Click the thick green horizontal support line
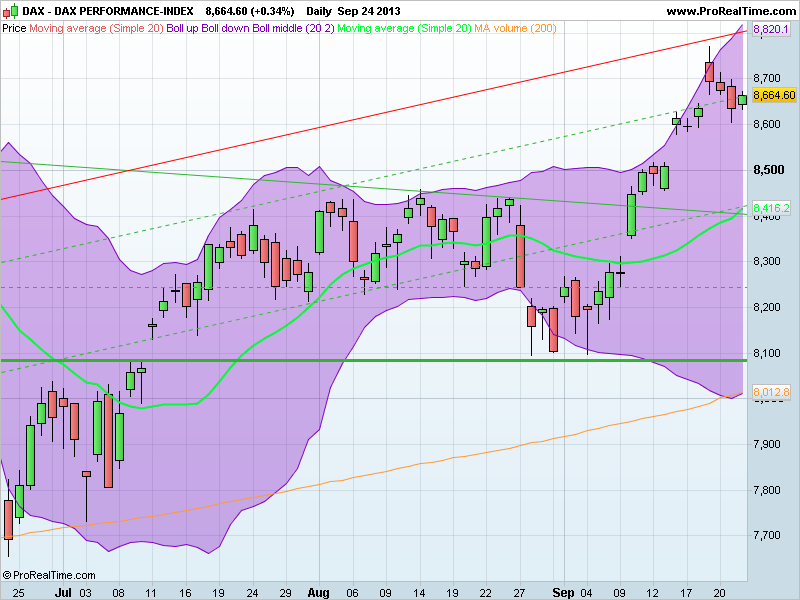Screen dimensions: 800x600 [x=373, y=361]
